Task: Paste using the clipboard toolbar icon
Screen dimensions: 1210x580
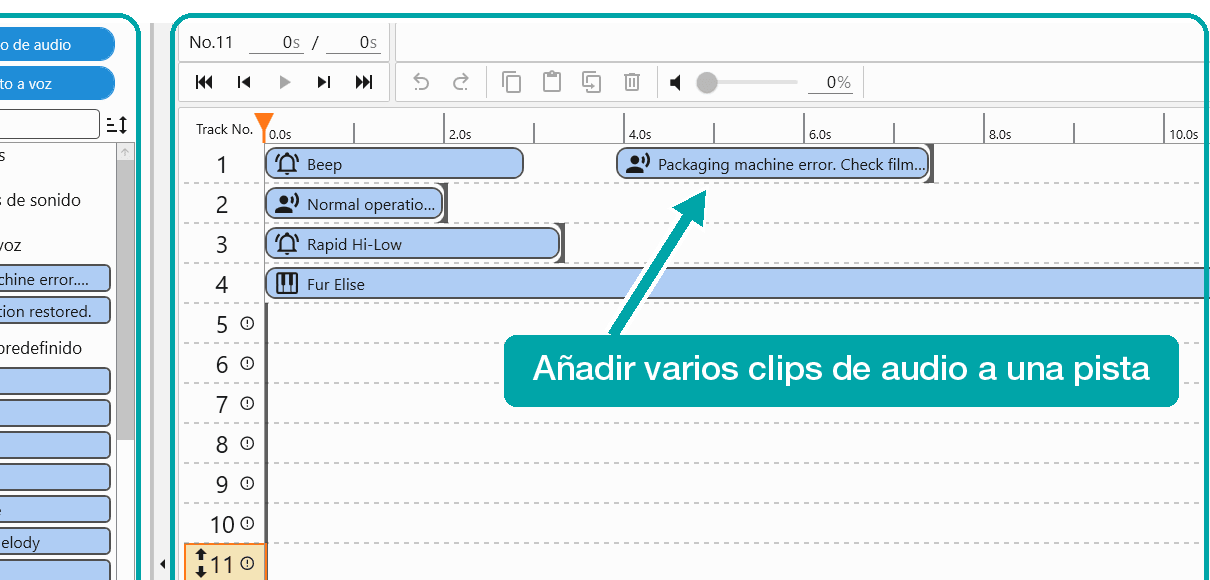Action: pos(551,82)
